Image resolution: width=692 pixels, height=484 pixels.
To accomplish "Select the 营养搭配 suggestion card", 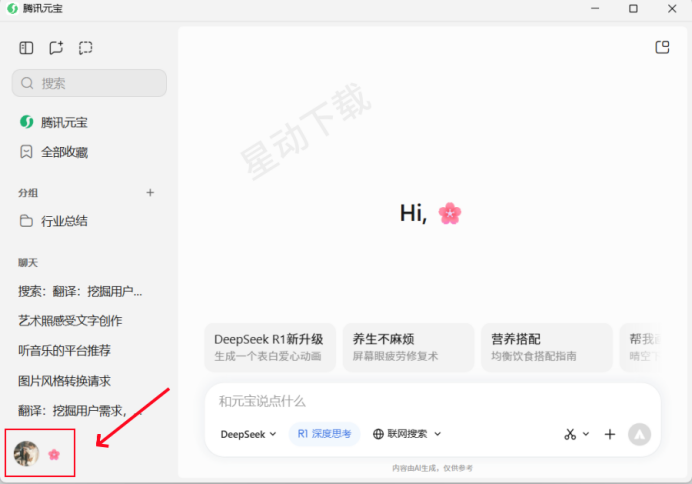I will tap(547, 348).
